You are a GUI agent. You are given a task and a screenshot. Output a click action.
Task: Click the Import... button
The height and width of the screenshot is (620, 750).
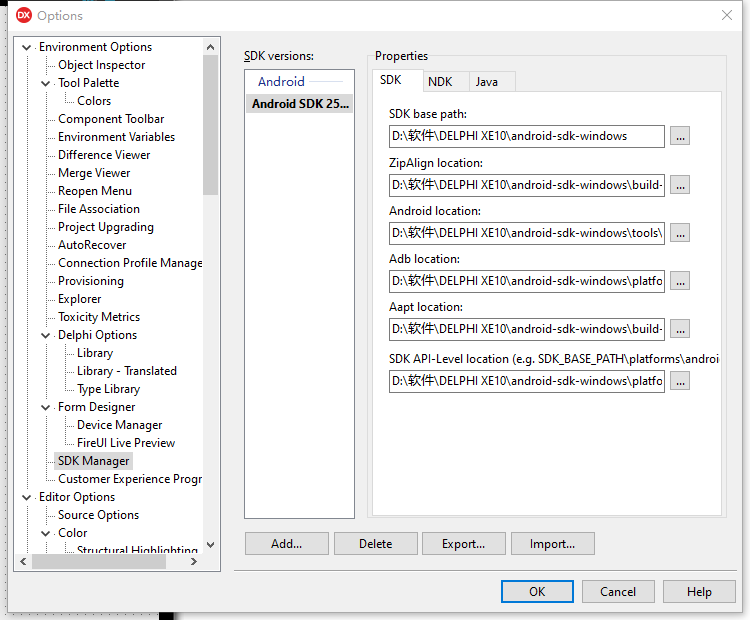pyautogui.click(x=552, y=544)
